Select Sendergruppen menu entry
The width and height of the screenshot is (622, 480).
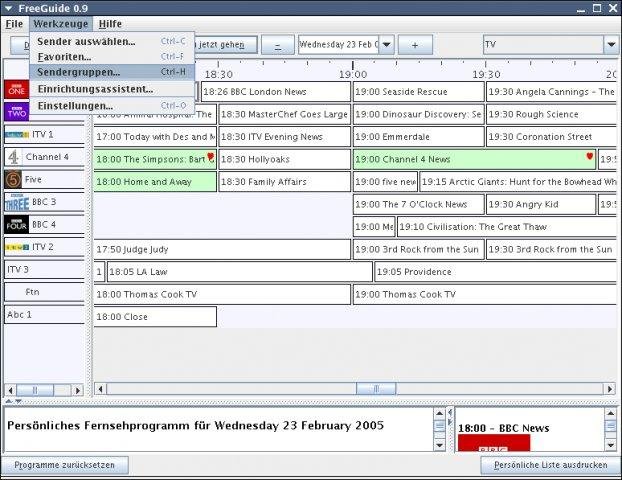pos(112,72)
